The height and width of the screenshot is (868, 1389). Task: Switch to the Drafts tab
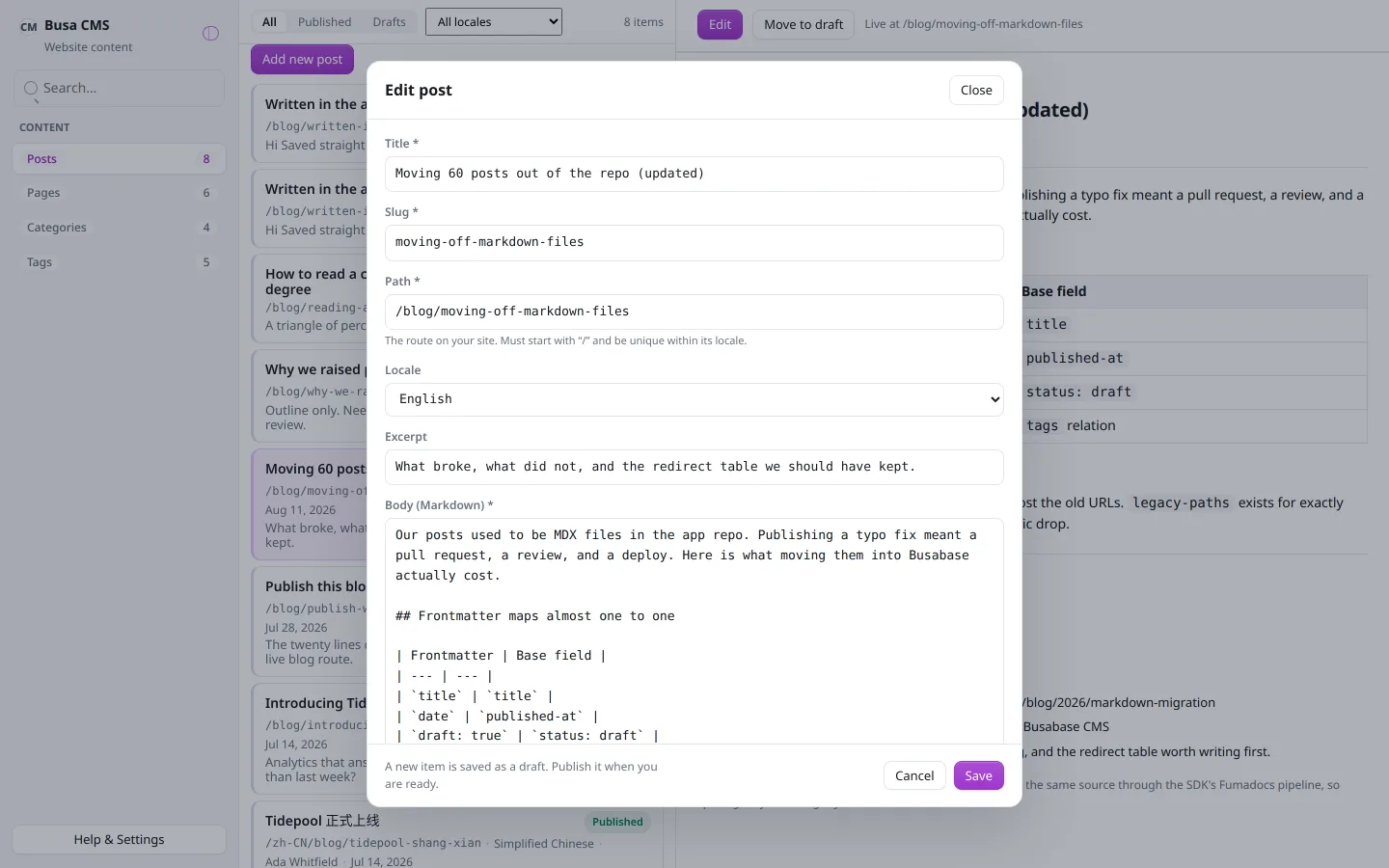point(389,22)
